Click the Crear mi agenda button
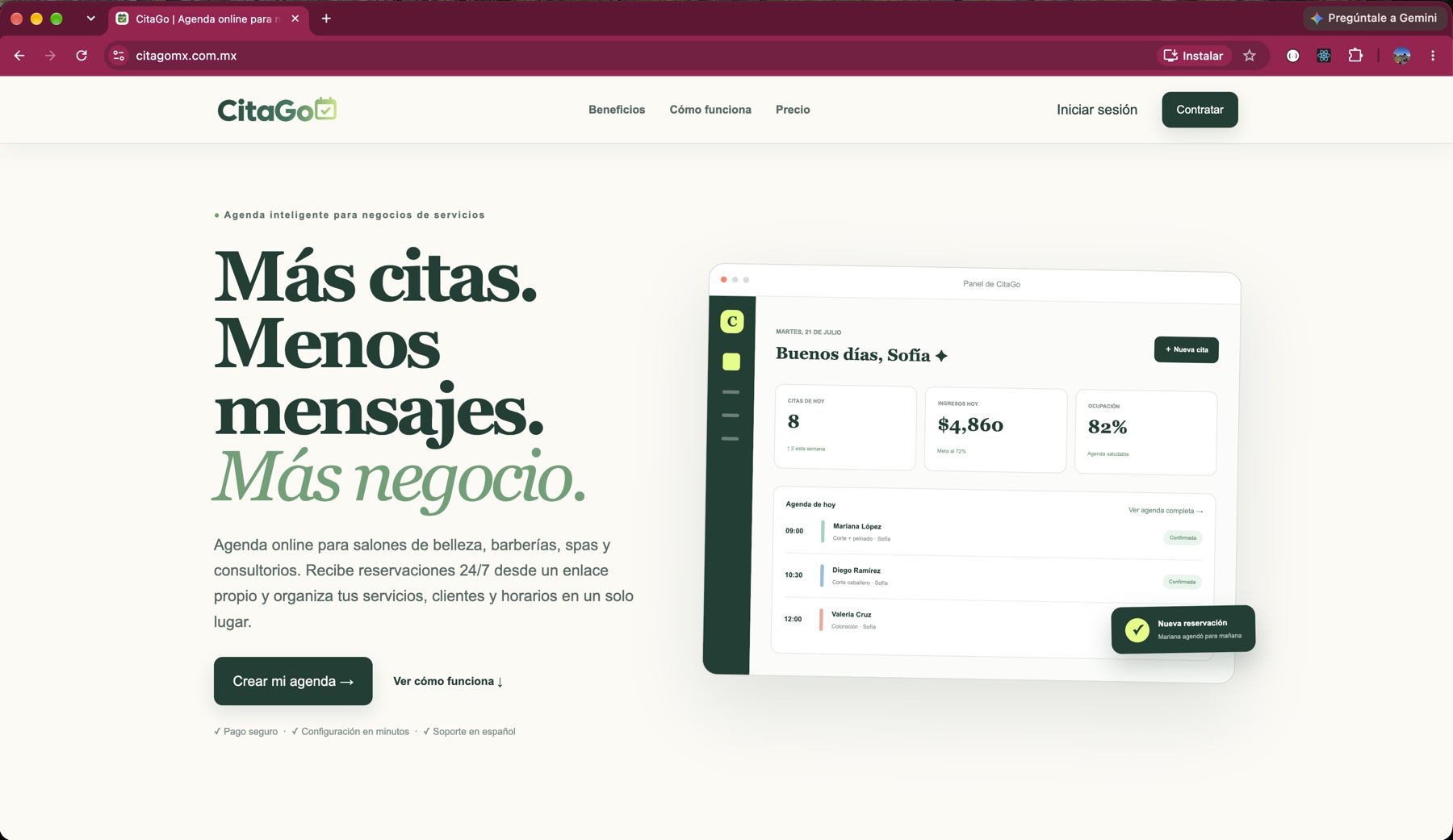The height and width of the screenshot is (840, 1453). coord(293,681)
